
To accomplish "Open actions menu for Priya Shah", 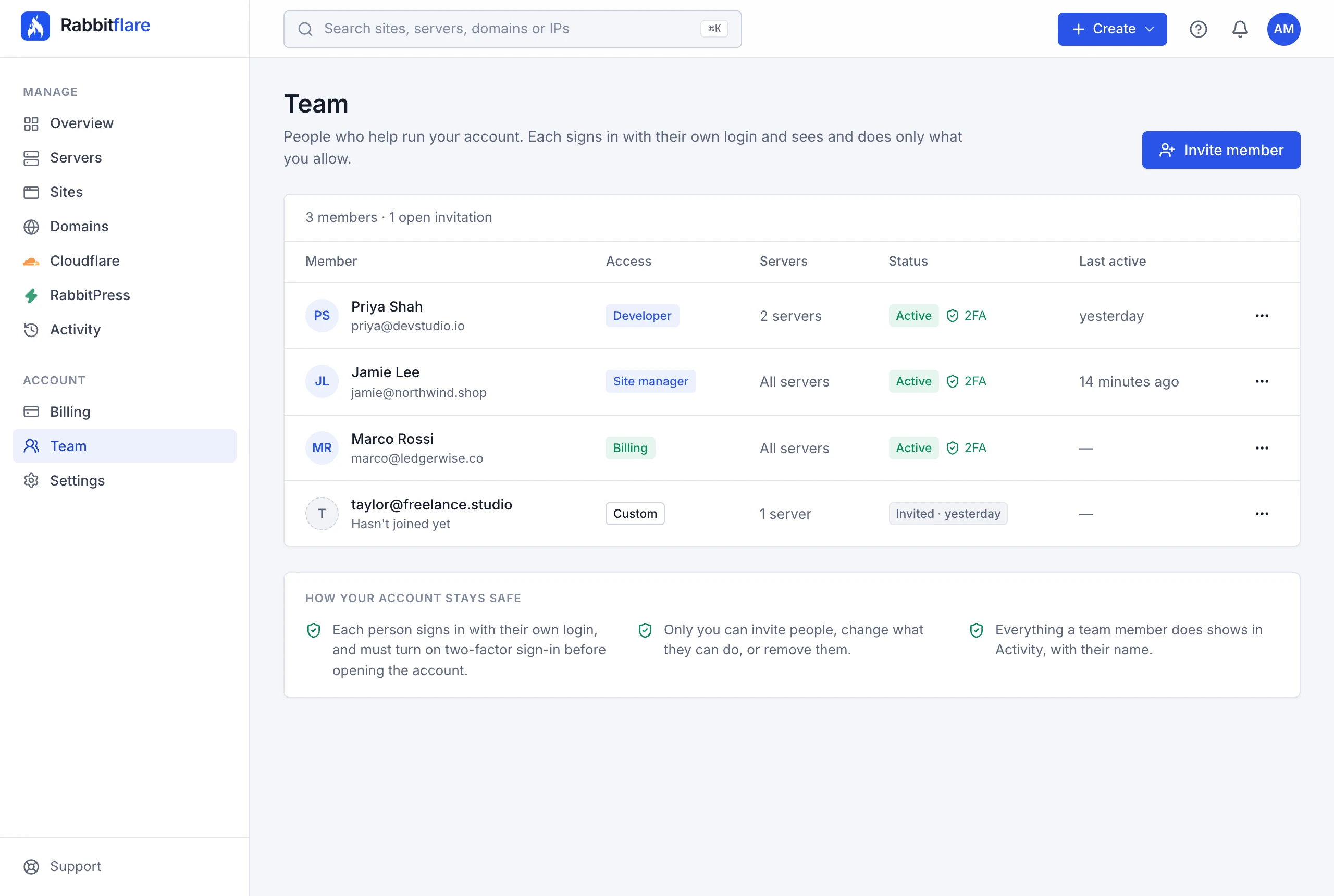I will [1262, 316].
